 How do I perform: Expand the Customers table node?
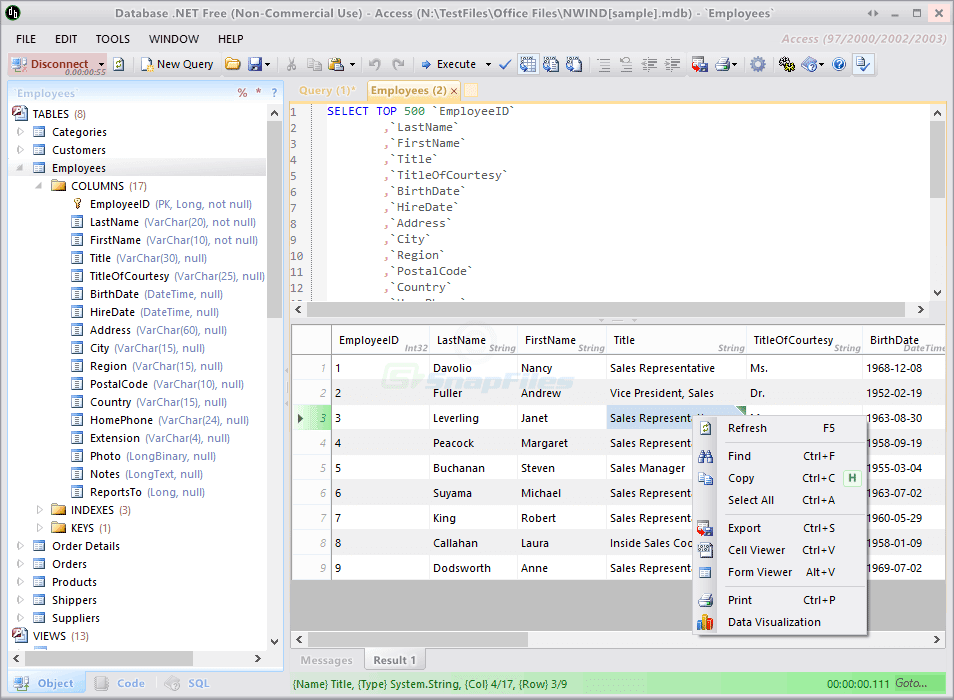pos(20,150)
